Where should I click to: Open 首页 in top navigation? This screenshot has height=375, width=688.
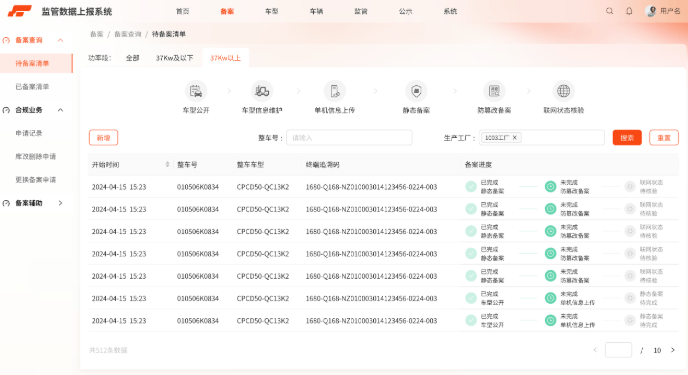pyautogui.click(x=183, y=11)
